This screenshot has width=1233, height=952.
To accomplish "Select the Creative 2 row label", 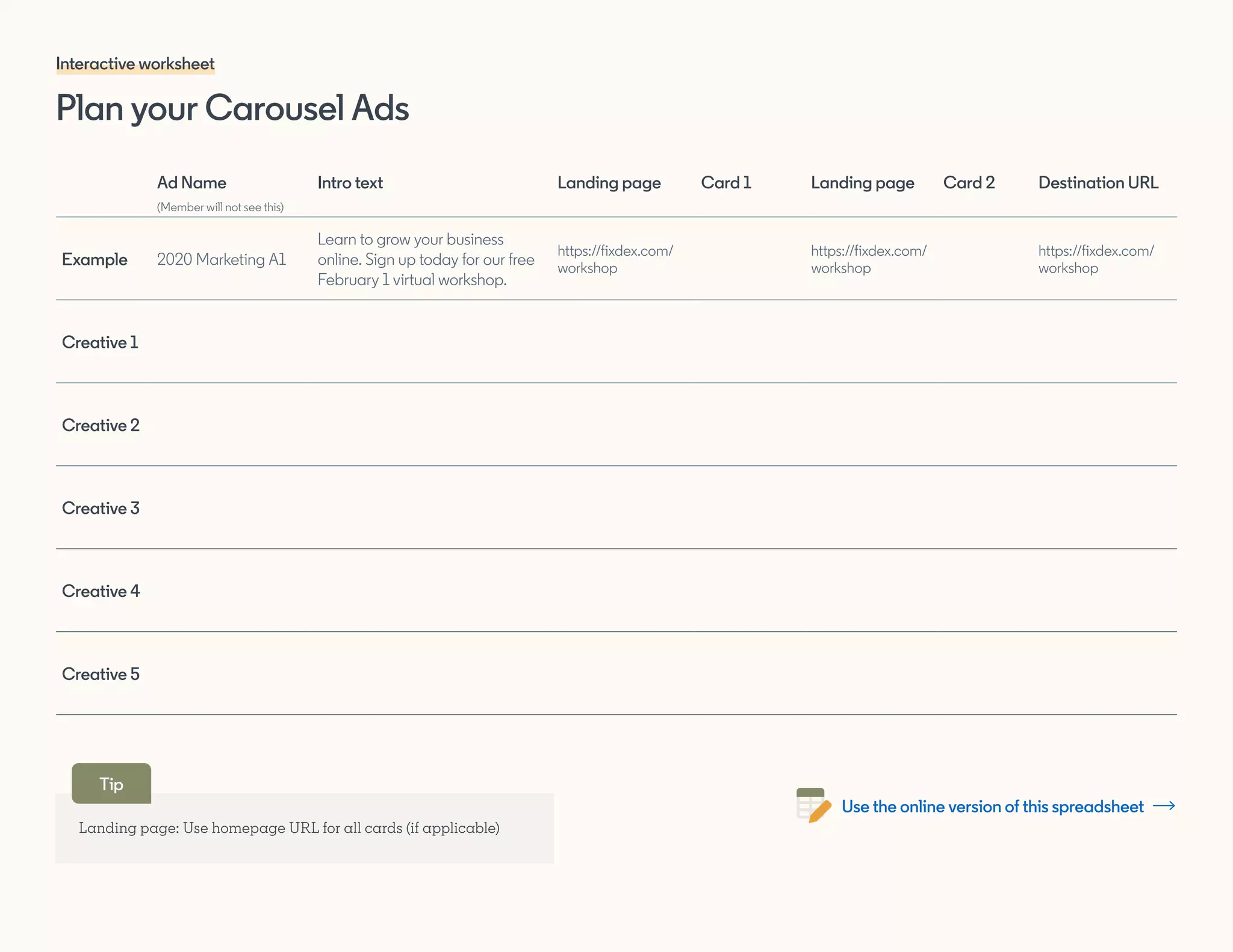I will pyautogui.click(x=101, y=425).
